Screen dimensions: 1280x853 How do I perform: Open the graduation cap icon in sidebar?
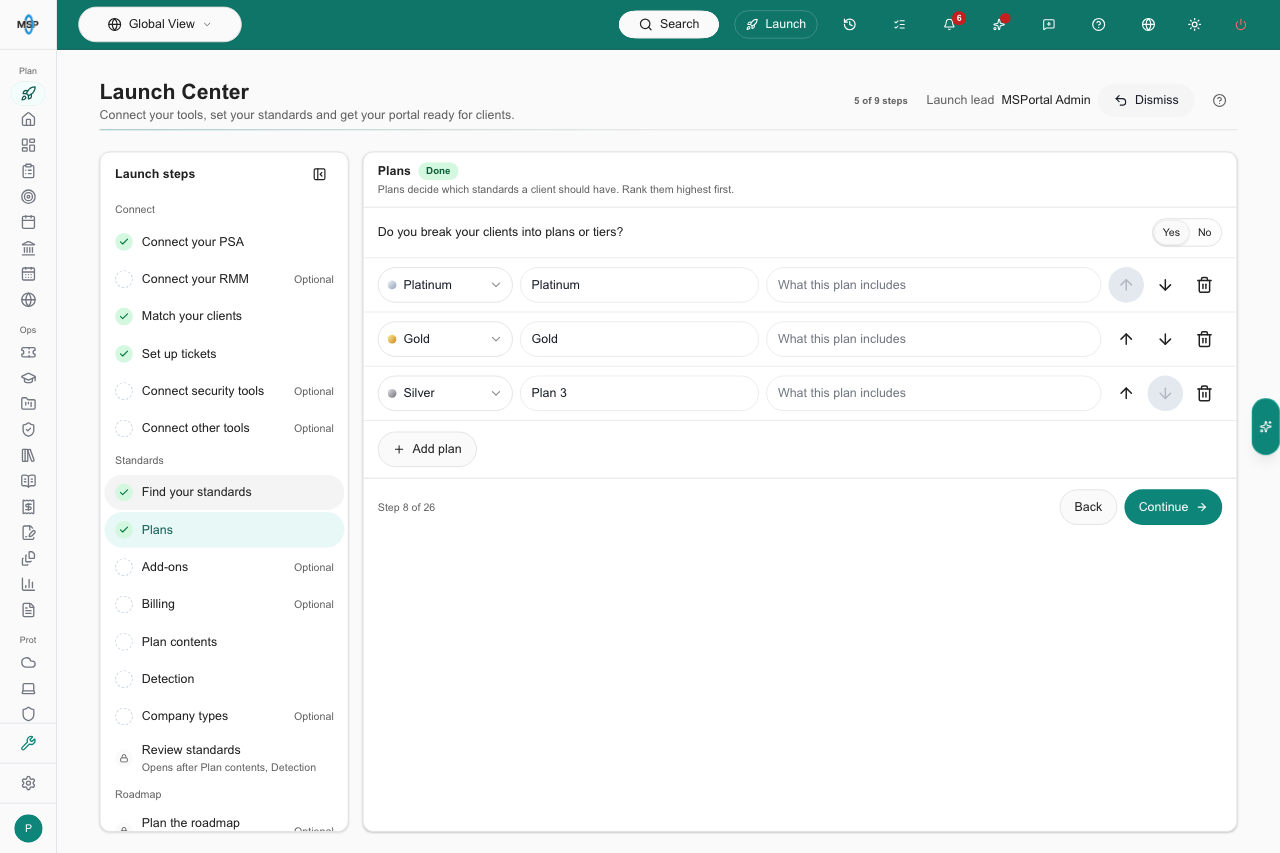[28, 378]
